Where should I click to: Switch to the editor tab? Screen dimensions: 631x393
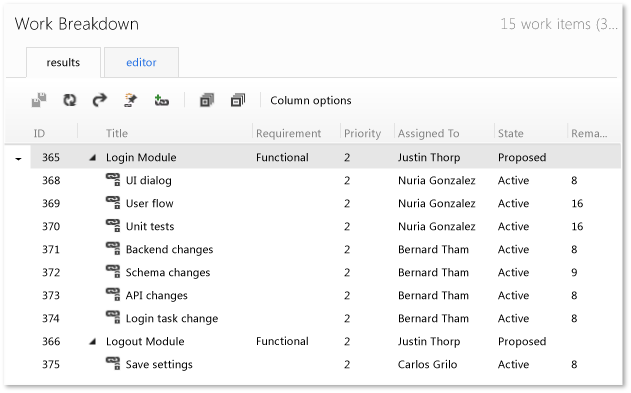coord(141,62)
